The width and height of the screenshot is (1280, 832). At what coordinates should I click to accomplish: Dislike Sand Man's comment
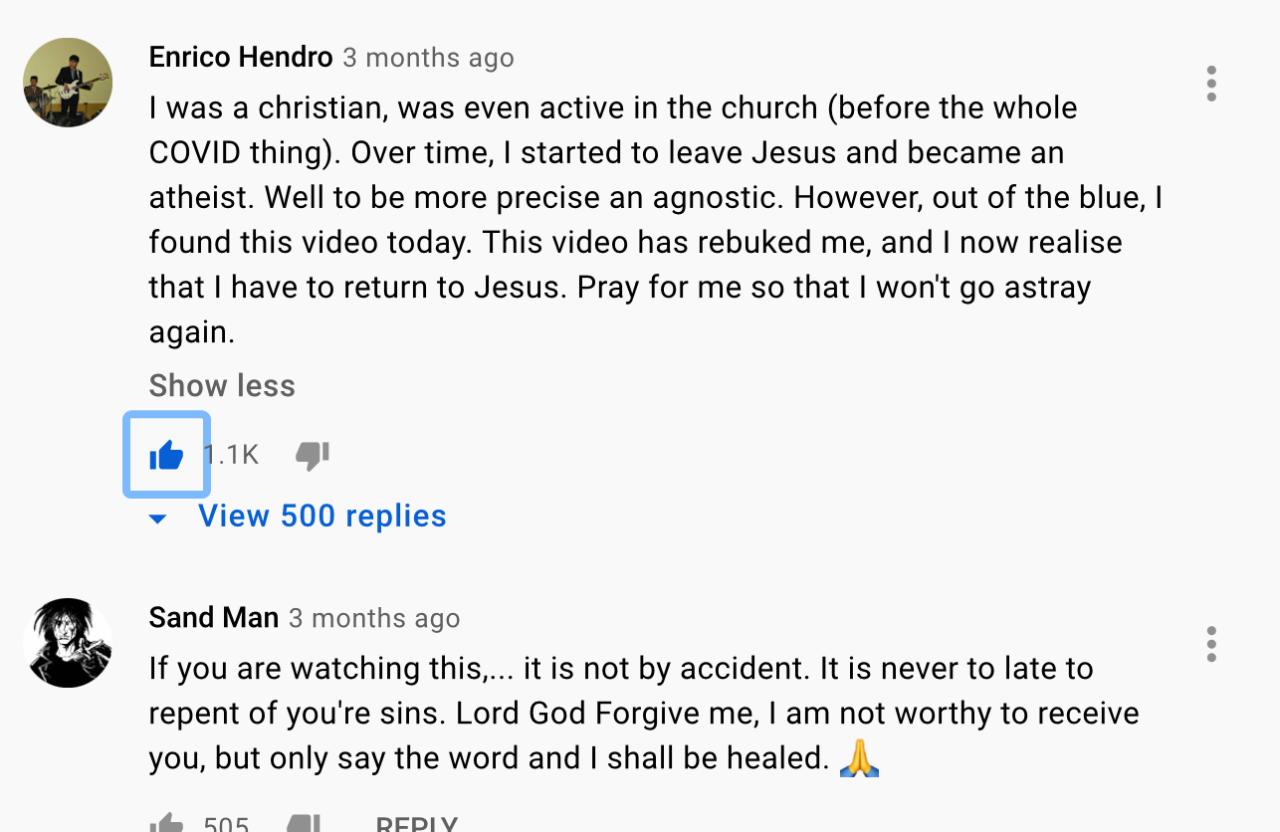pos(303,824)
